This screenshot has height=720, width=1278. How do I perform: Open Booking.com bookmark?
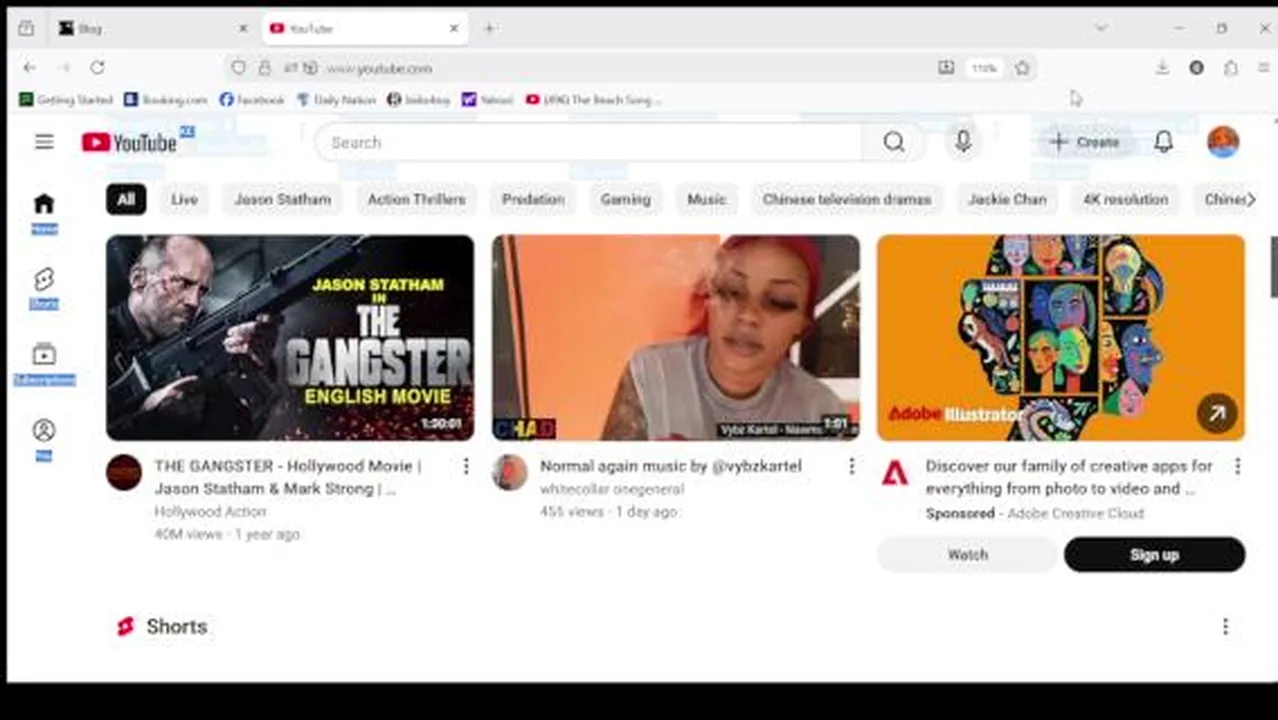coord(165,100)
